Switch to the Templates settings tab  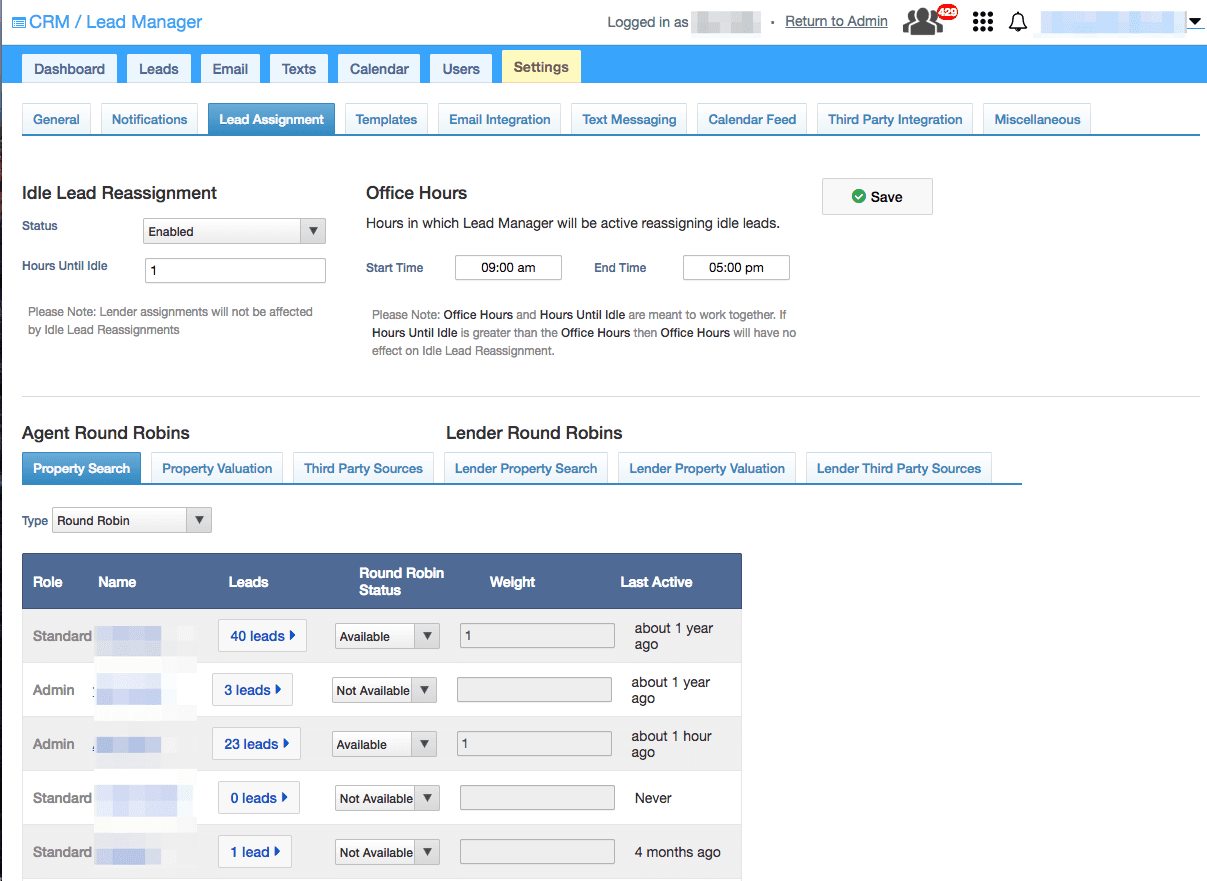(x=386, y=118)
